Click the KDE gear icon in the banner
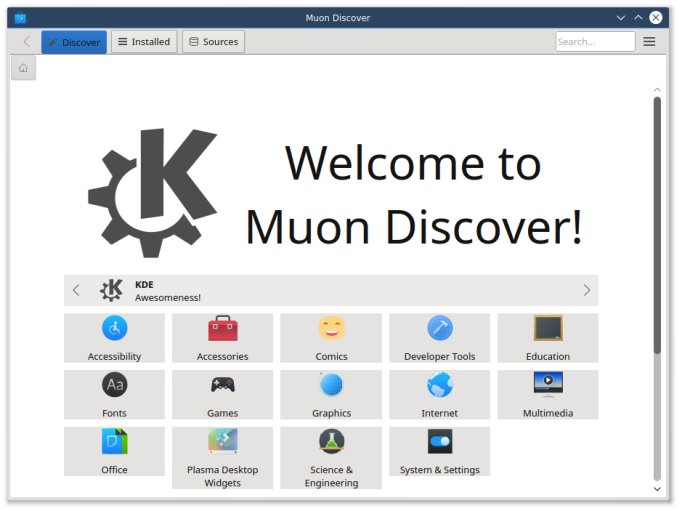 [111, 290]
